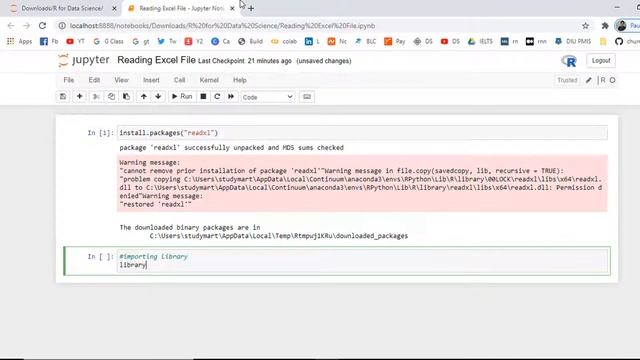
Task: Click the Logout button
Action: point(601,60)
